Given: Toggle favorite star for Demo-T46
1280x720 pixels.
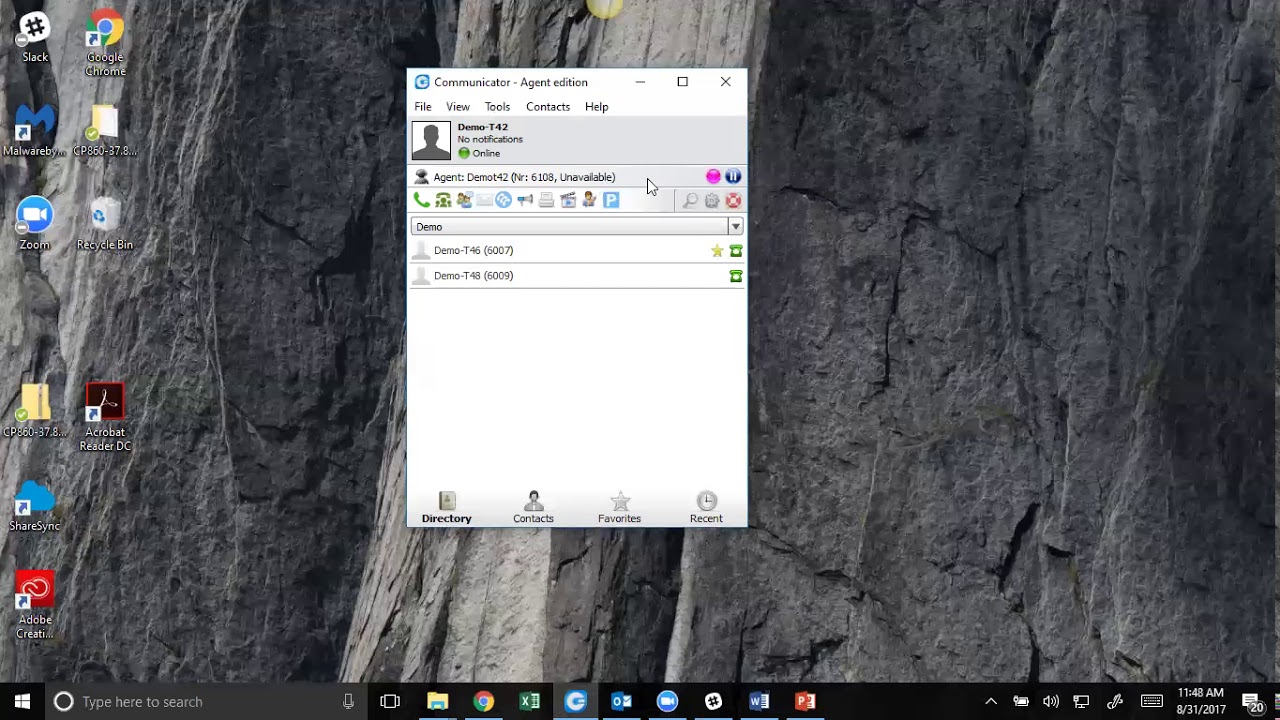Looking at the screenshot, I should [717, 251].
